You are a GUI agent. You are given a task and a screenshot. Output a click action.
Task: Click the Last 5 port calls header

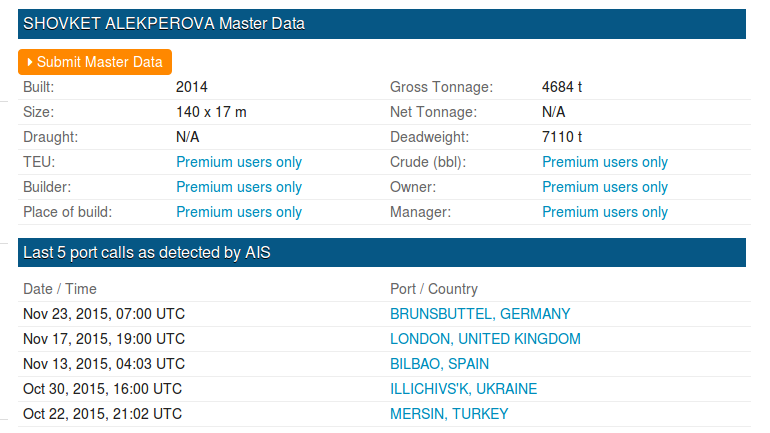click(147, 253)
